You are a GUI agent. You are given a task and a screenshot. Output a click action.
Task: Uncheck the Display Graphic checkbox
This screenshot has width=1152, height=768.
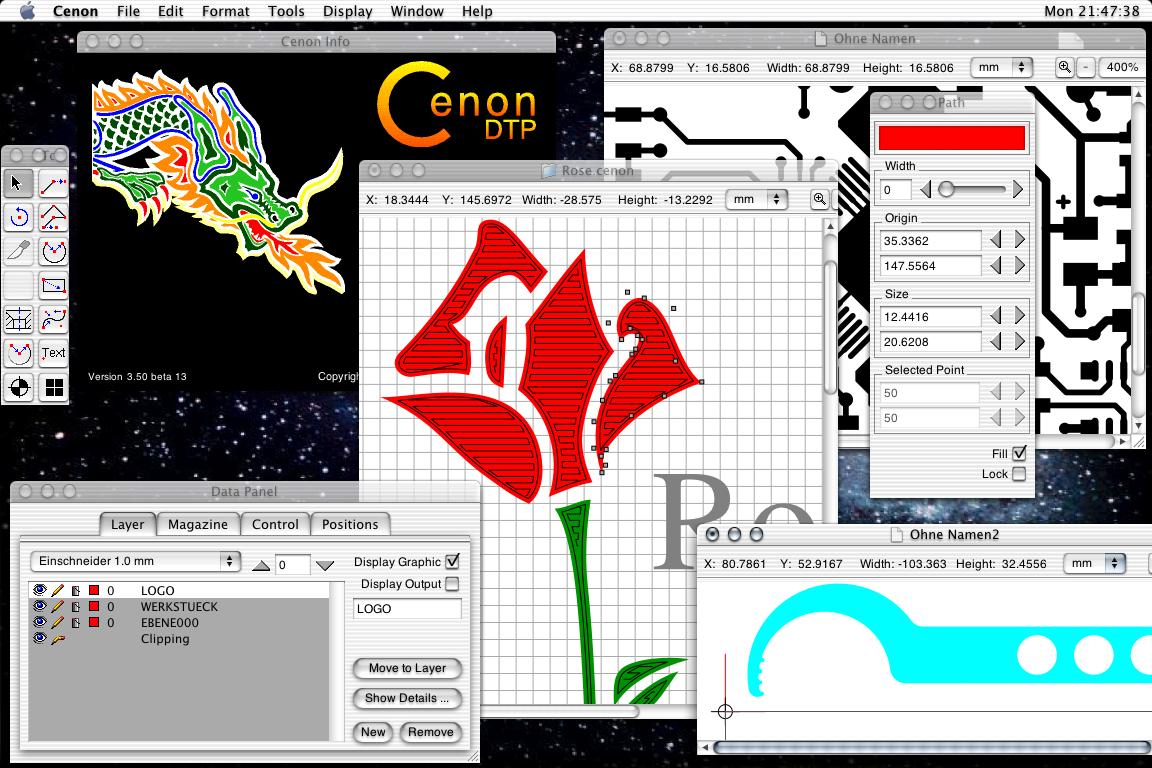[x=452, y=562]
